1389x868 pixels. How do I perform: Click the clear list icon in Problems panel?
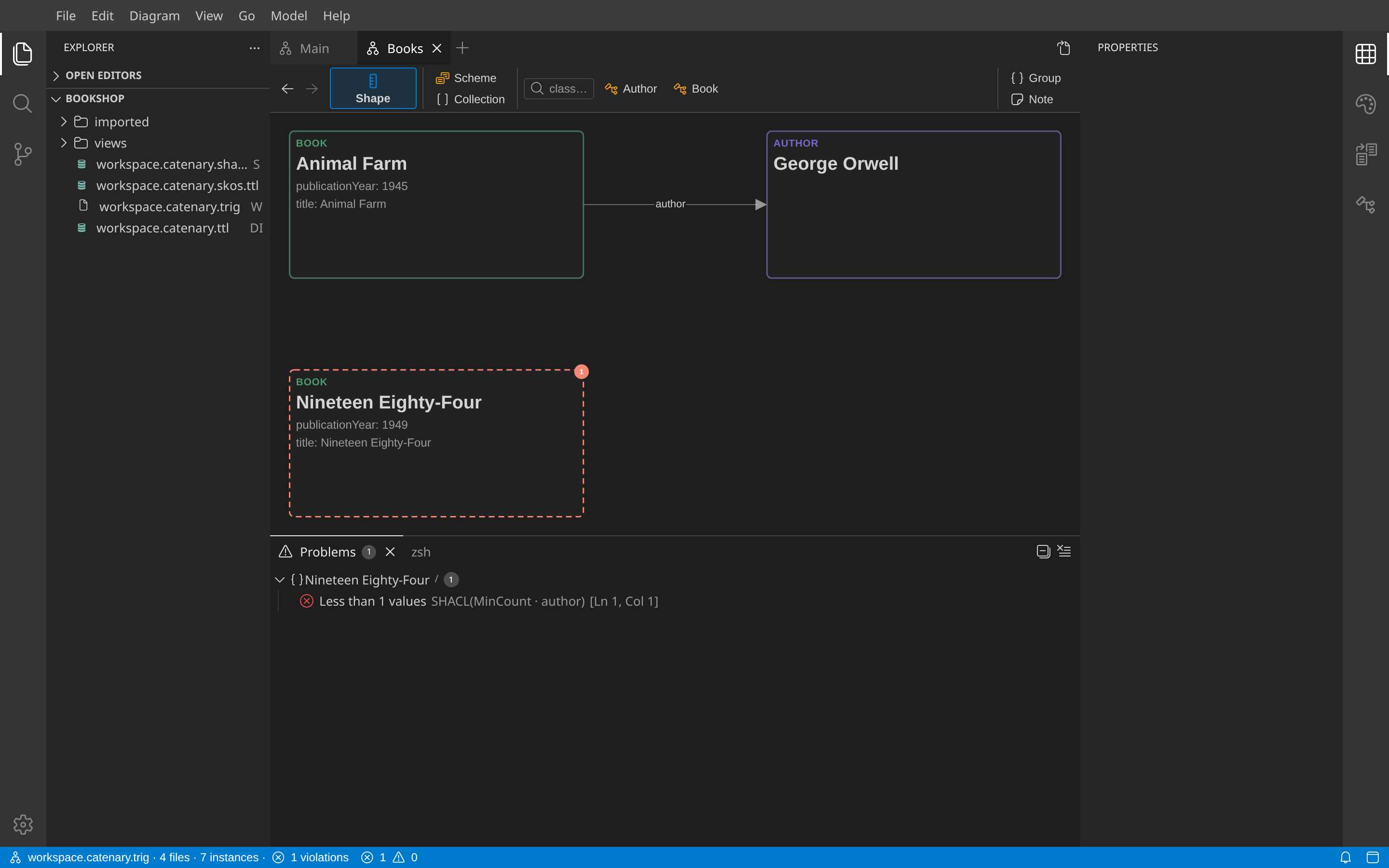tap(1064, 551)
